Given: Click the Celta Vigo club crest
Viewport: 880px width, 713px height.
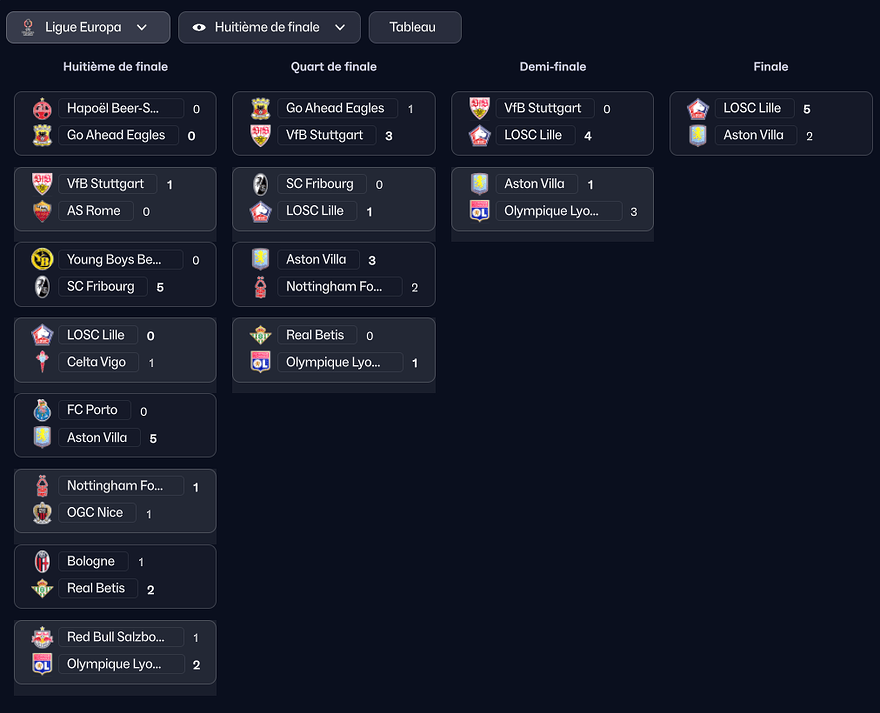Looking at the screenshot, I should coord(42,362).
